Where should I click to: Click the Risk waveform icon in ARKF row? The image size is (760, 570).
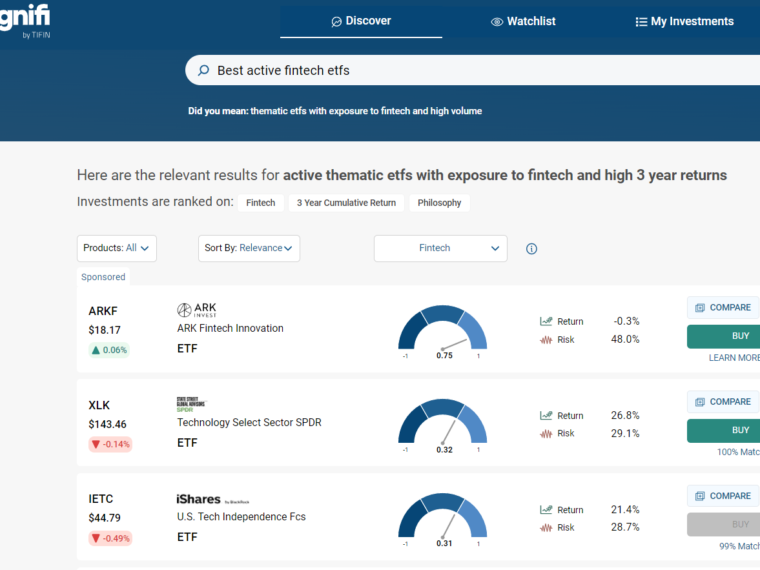546,340
